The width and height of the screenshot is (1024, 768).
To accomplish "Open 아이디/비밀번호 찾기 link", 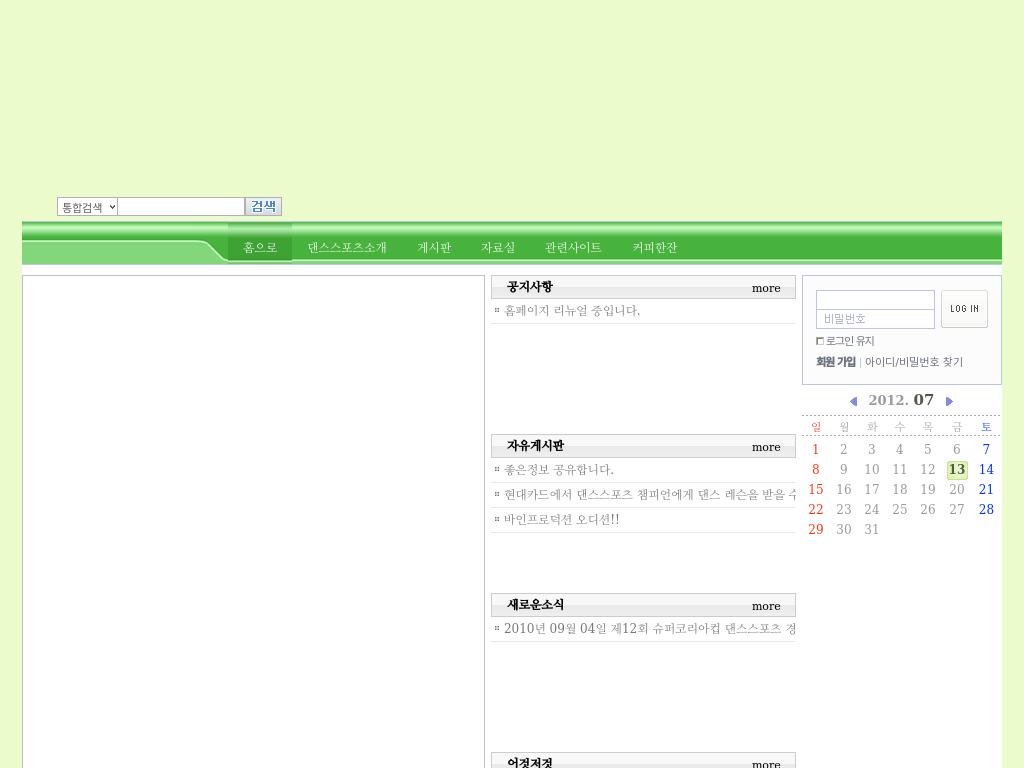I will [x=914, y=362].
